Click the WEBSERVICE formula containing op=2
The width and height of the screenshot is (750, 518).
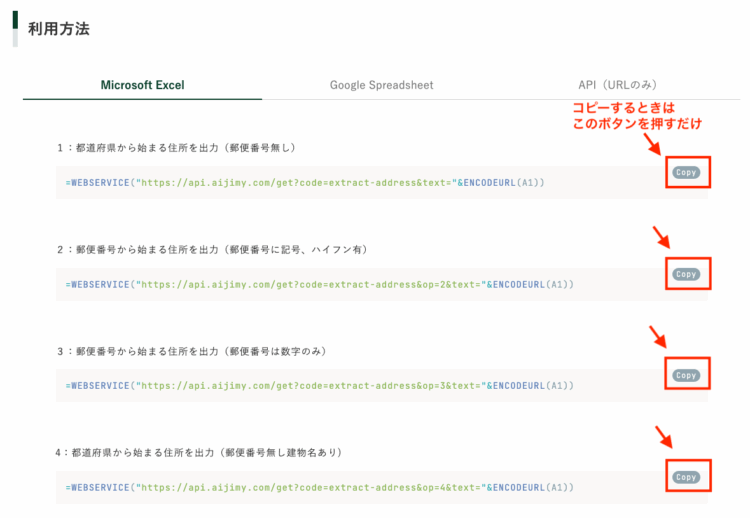tap(320, 285)
